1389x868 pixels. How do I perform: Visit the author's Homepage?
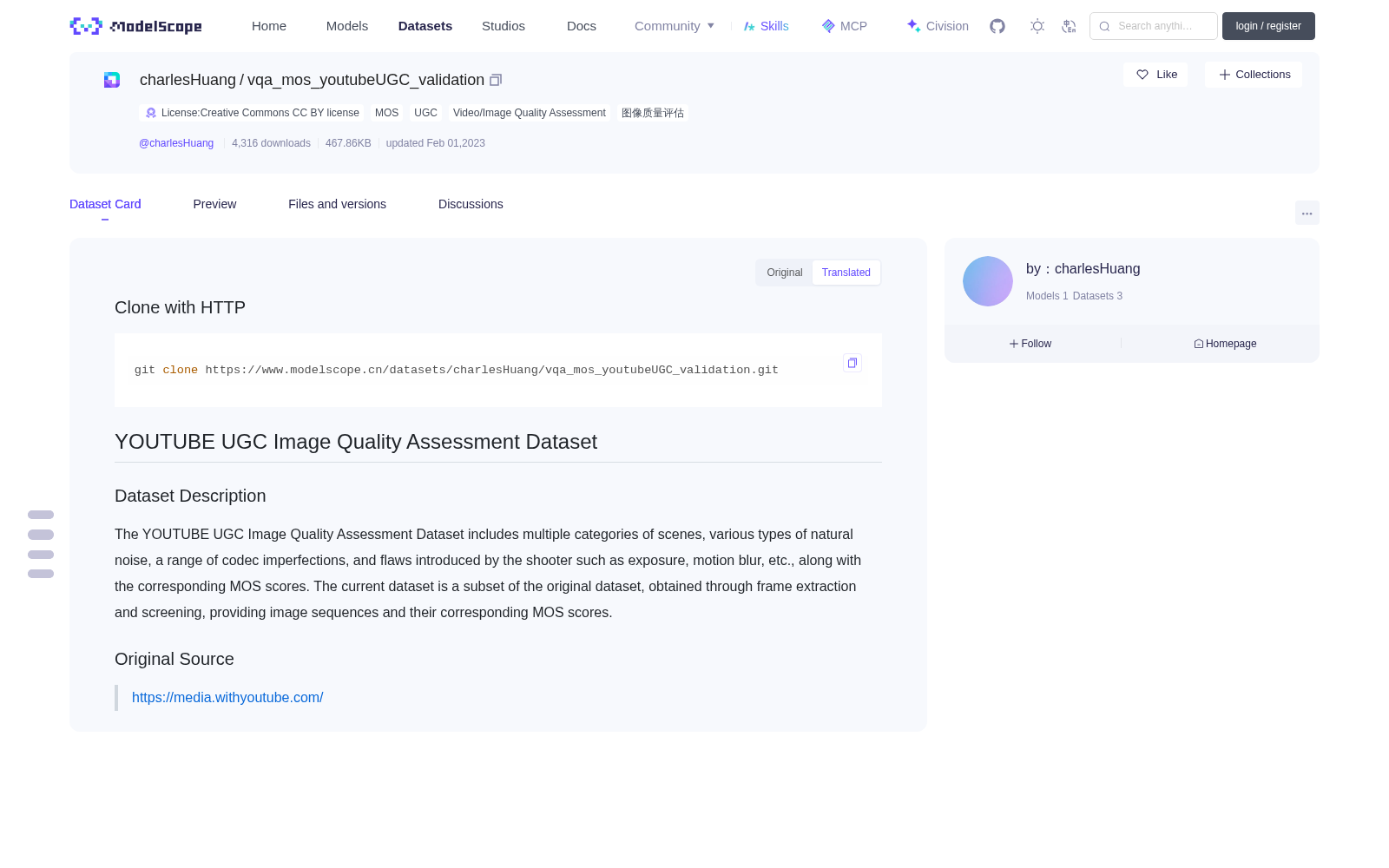tap(1225, 344)
